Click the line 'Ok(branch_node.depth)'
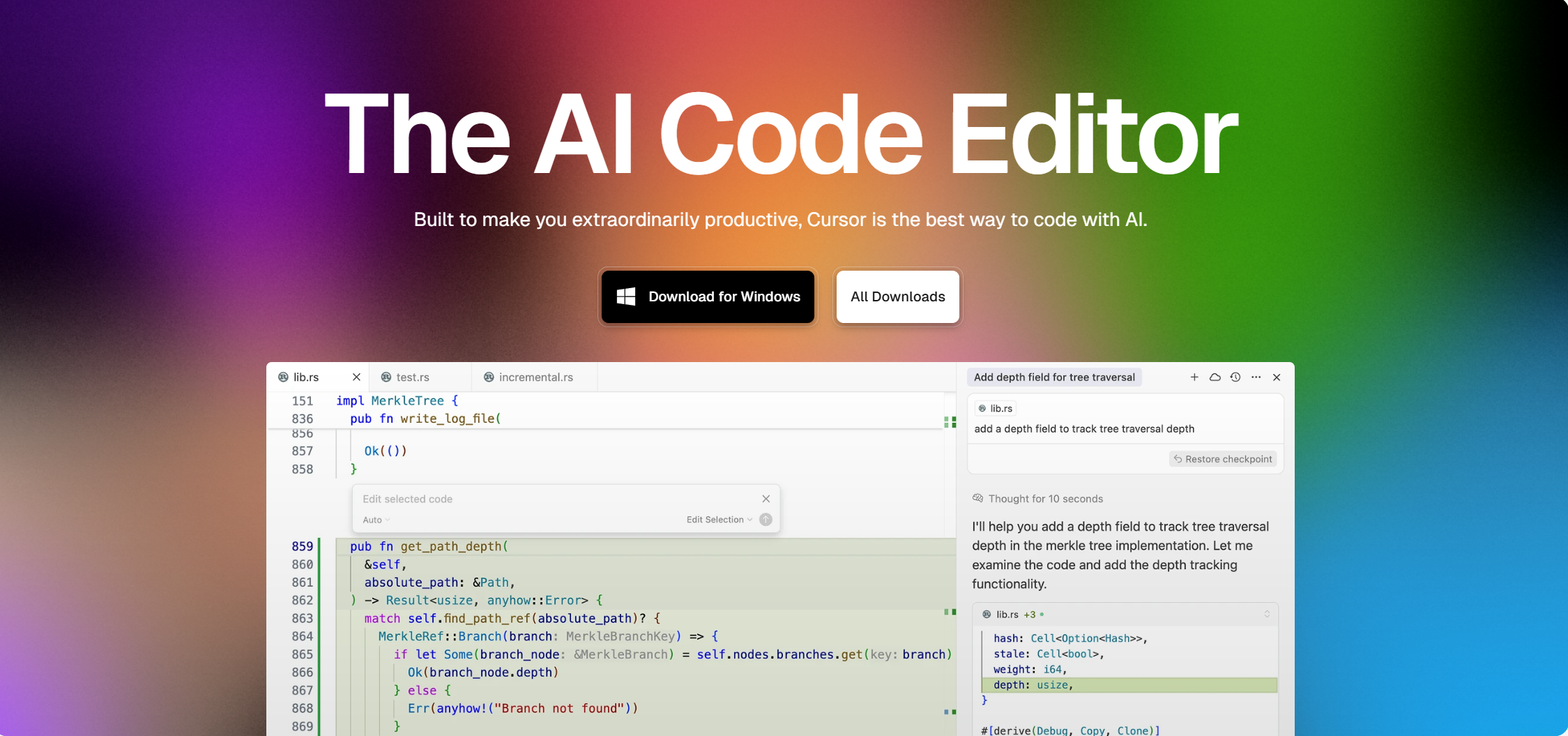The width and height of the screenshot is (1568, 736). [483, 673]
